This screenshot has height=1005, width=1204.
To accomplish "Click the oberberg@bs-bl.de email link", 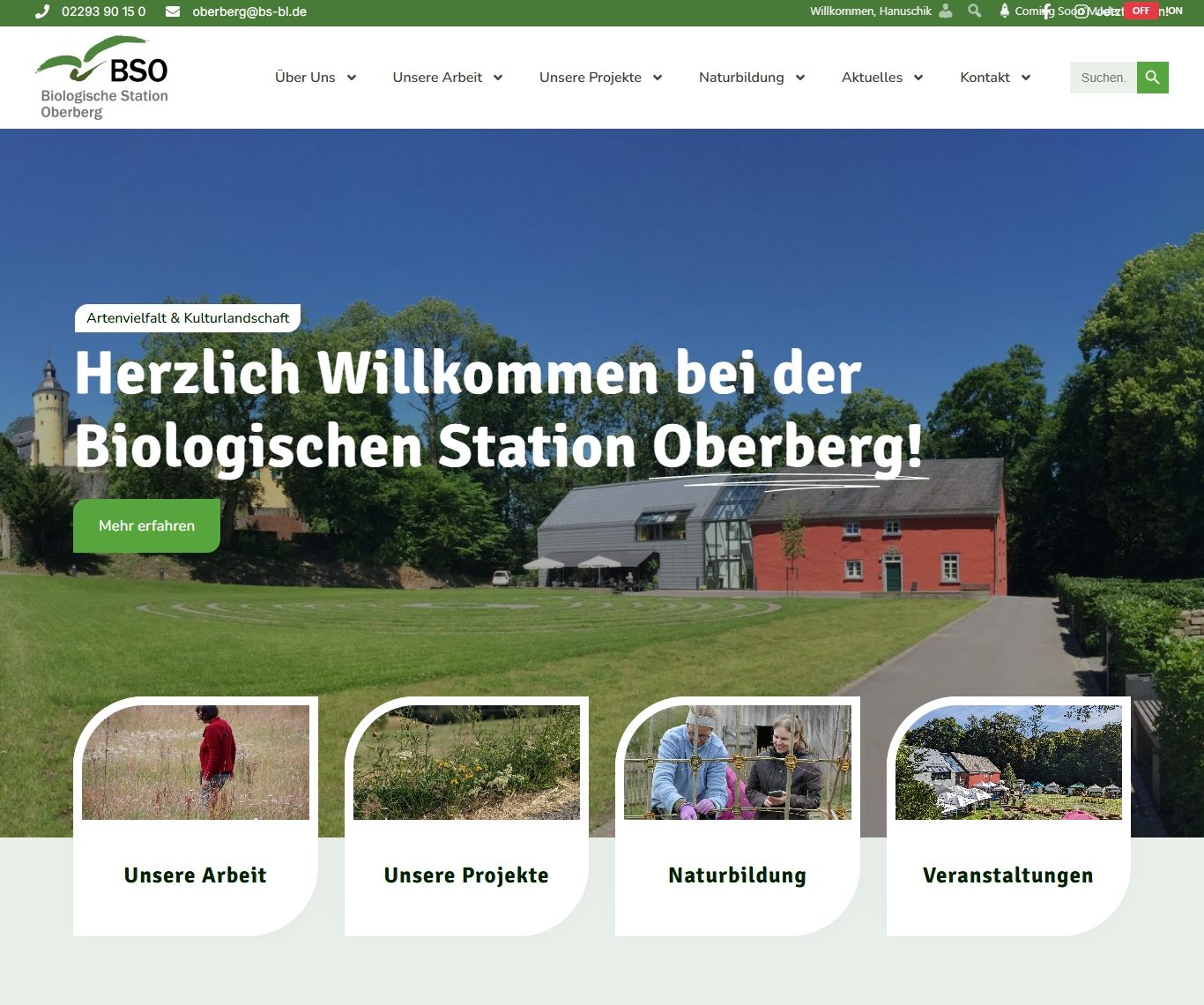I will point(249,11).
